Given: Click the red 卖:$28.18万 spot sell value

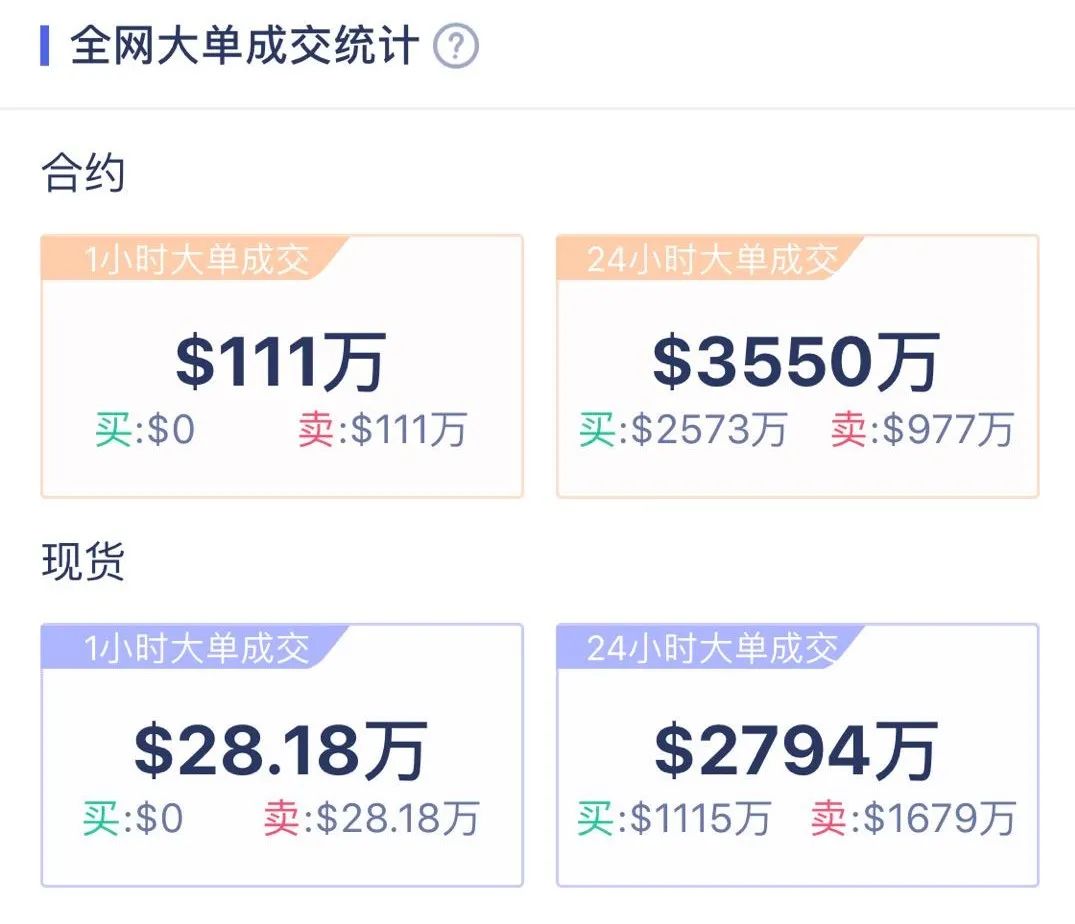Looking at the screenshot, I should pos(371,818).
